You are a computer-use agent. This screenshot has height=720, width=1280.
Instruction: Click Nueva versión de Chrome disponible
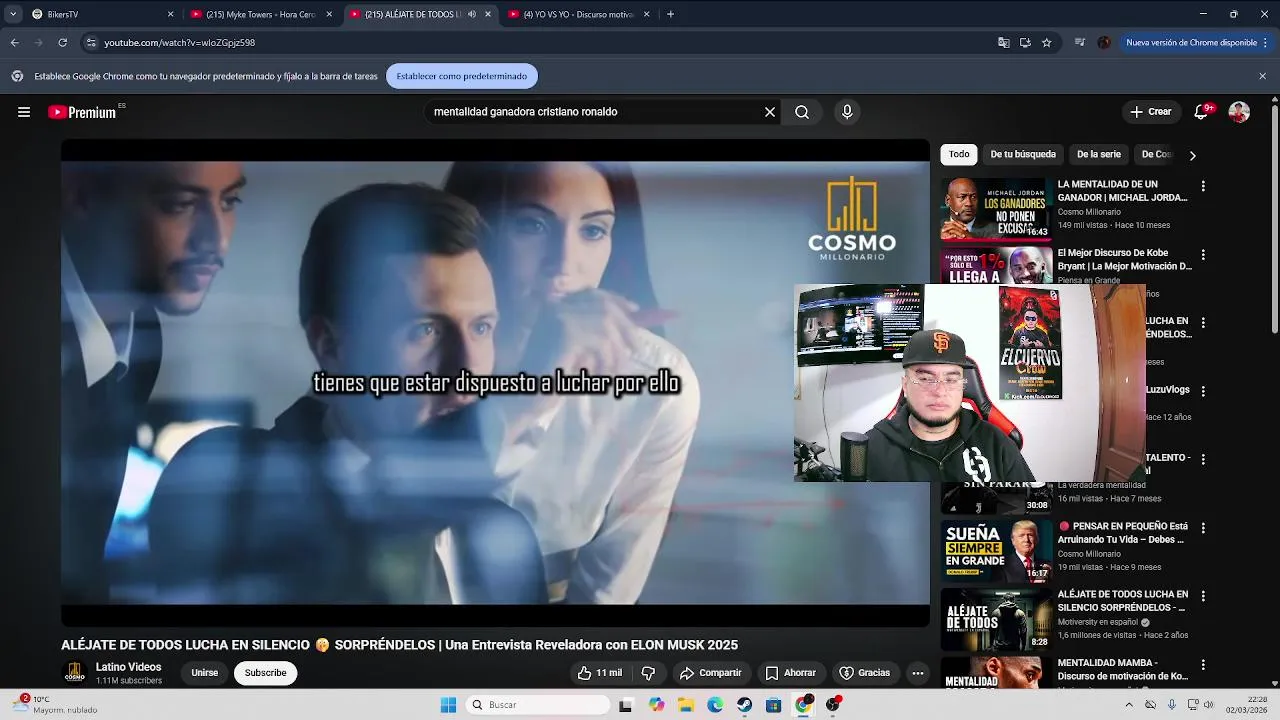pyautogui.click(x=1190, y=43)
